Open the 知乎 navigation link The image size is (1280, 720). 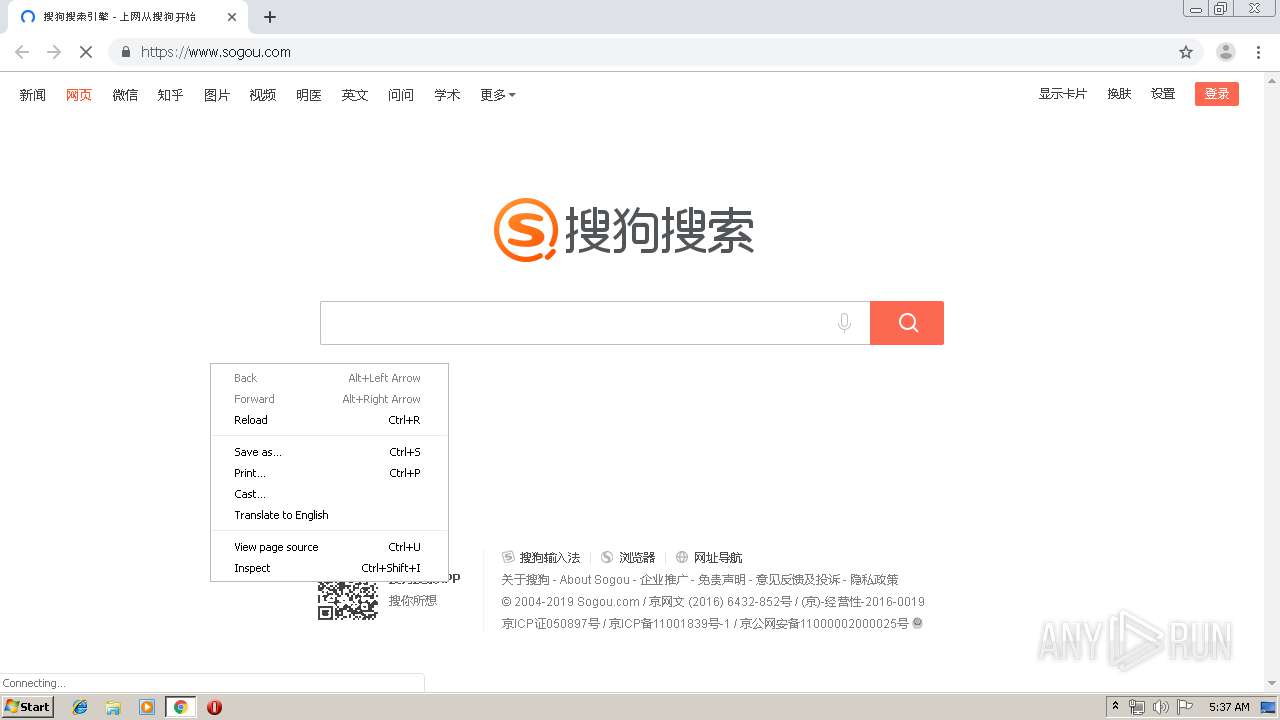pyautogui.click(x=171, y=95)
